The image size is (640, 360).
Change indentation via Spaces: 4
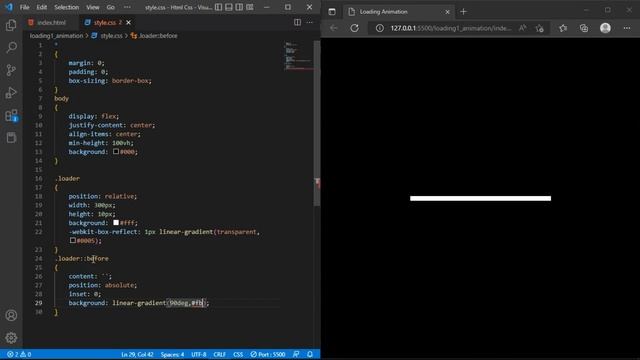(172, 354)
